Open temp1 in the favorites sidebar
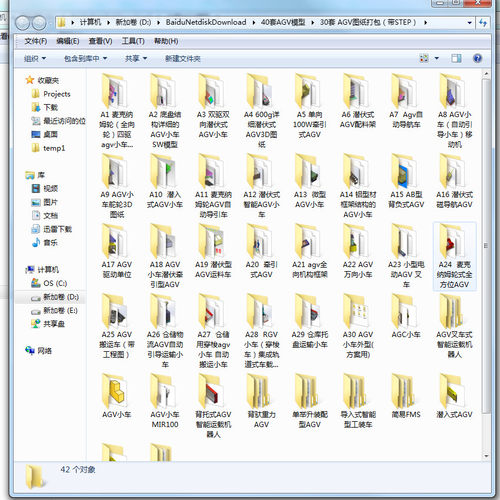 (54, 148)
